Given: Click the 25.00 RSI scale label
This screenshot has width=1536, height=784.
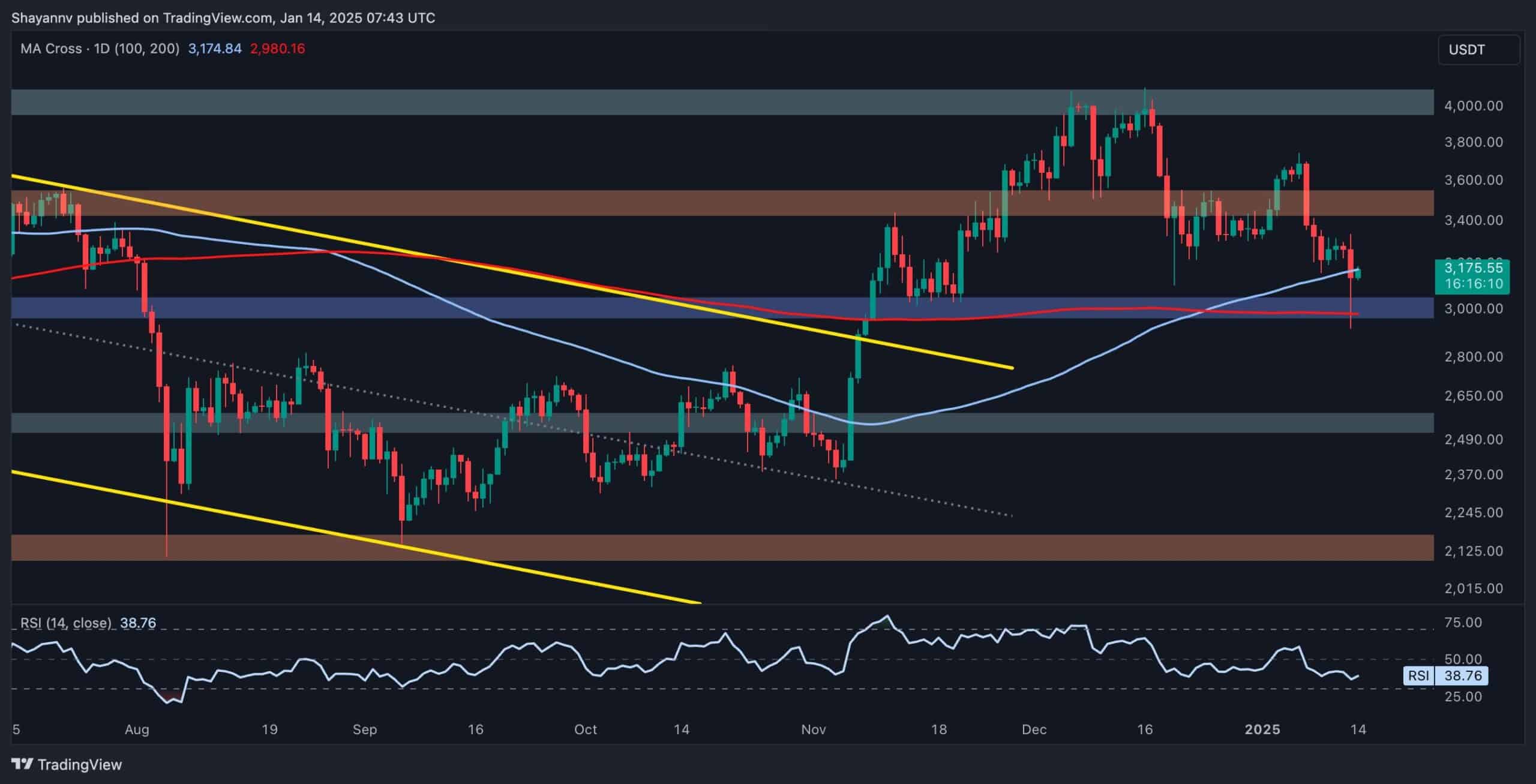Looking at the screenshot, I should (x=1463, y=696).
